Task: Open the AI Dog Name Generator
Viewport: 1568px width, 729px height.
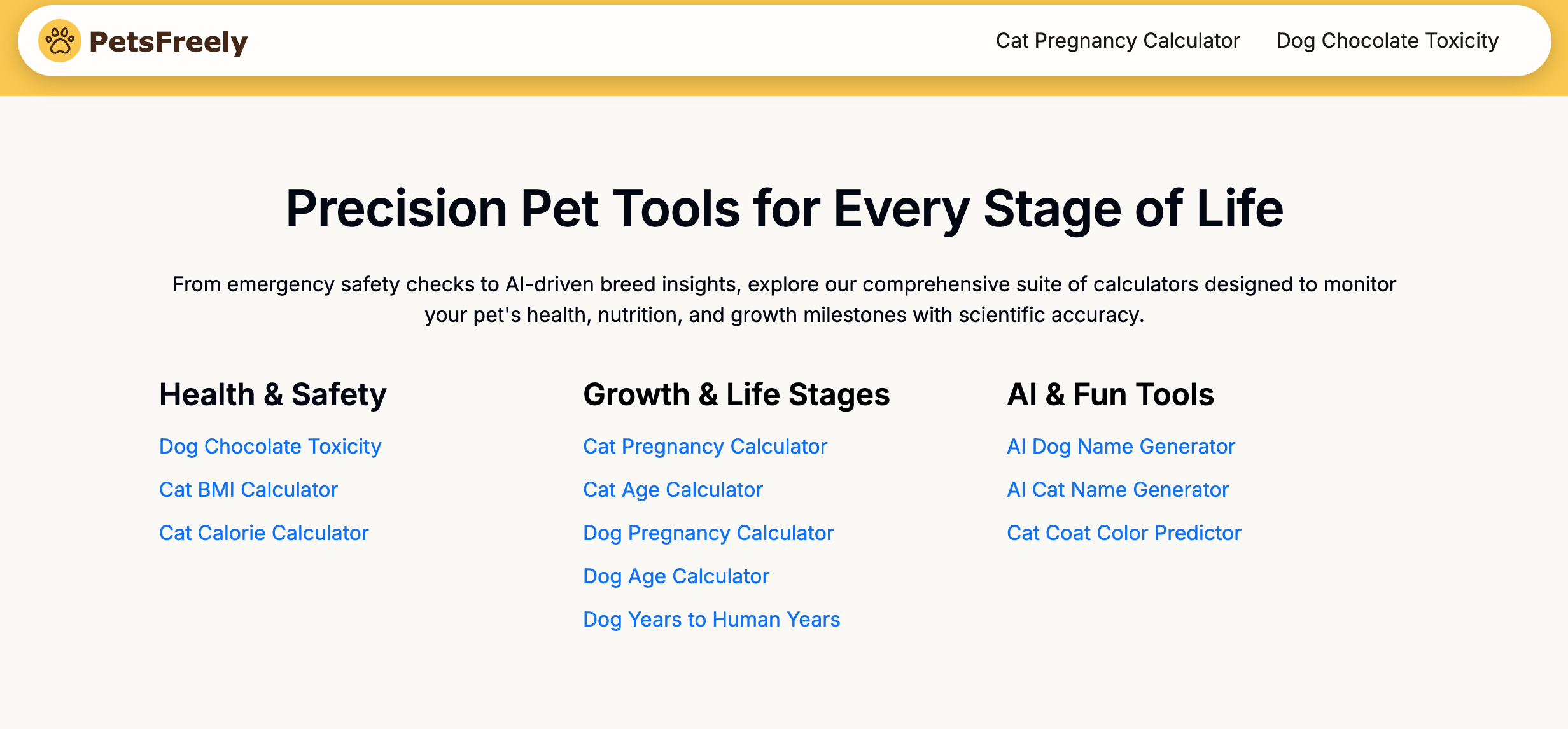Action: tap(1121, 446)
